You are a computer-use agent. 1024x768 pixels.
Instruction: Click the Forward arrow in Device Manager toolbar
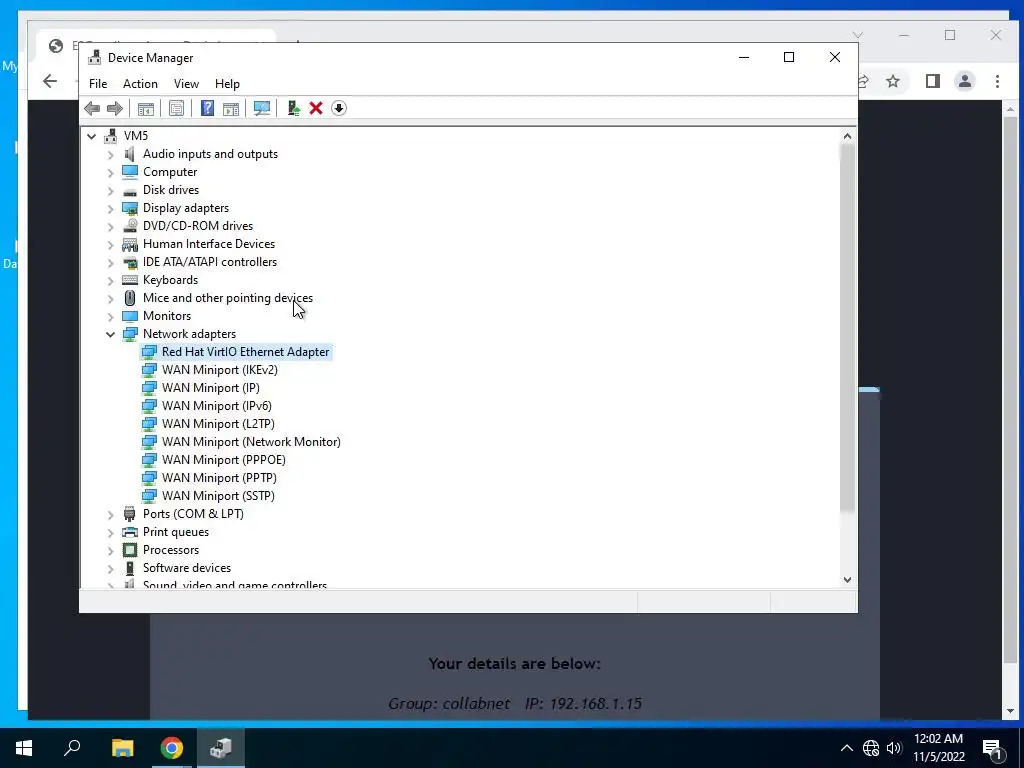pyautogui.click(x=114, y=108)
